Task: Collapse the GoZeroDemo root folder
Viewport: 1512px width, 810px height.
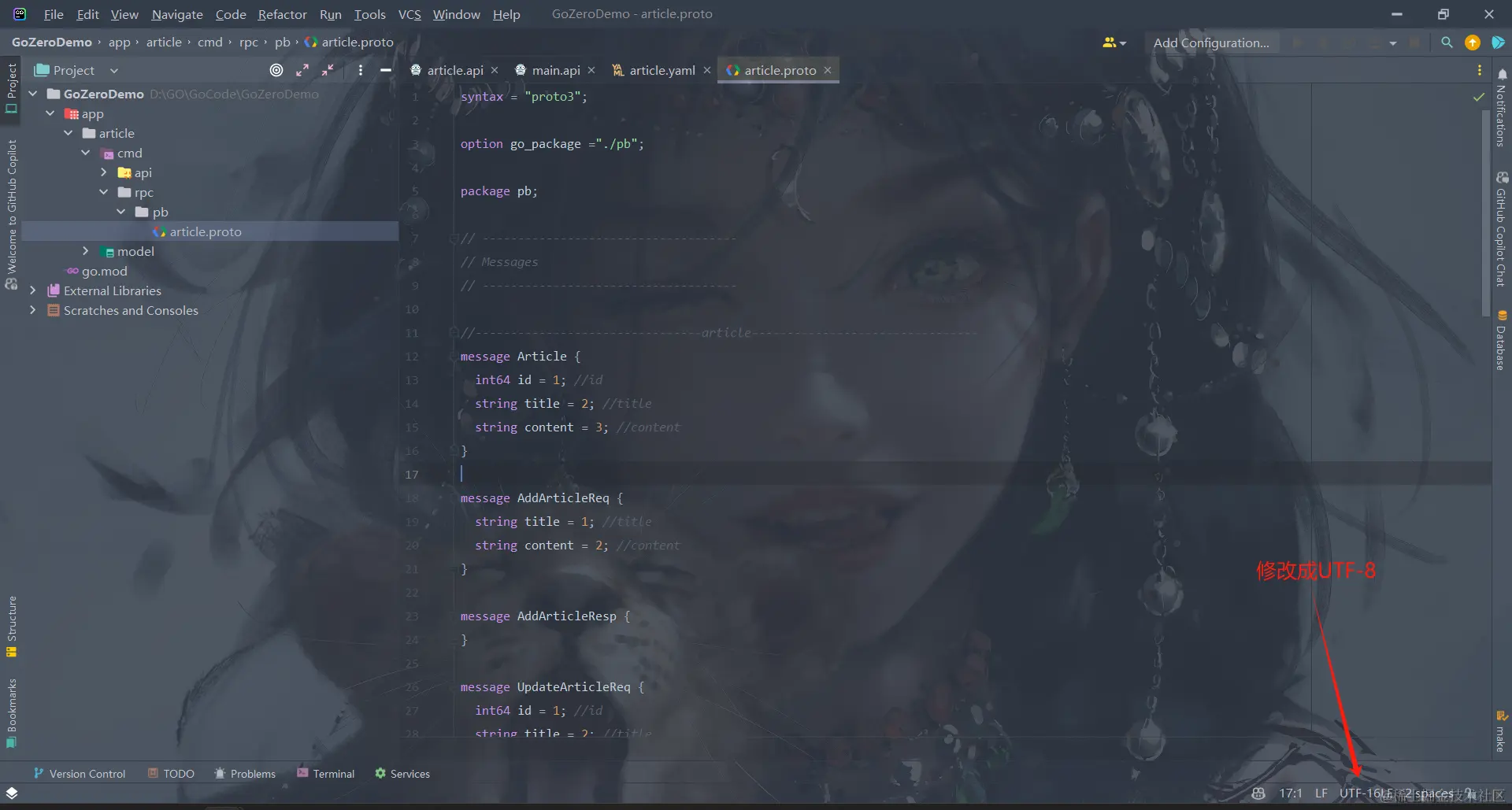Action: click(33, 94)
